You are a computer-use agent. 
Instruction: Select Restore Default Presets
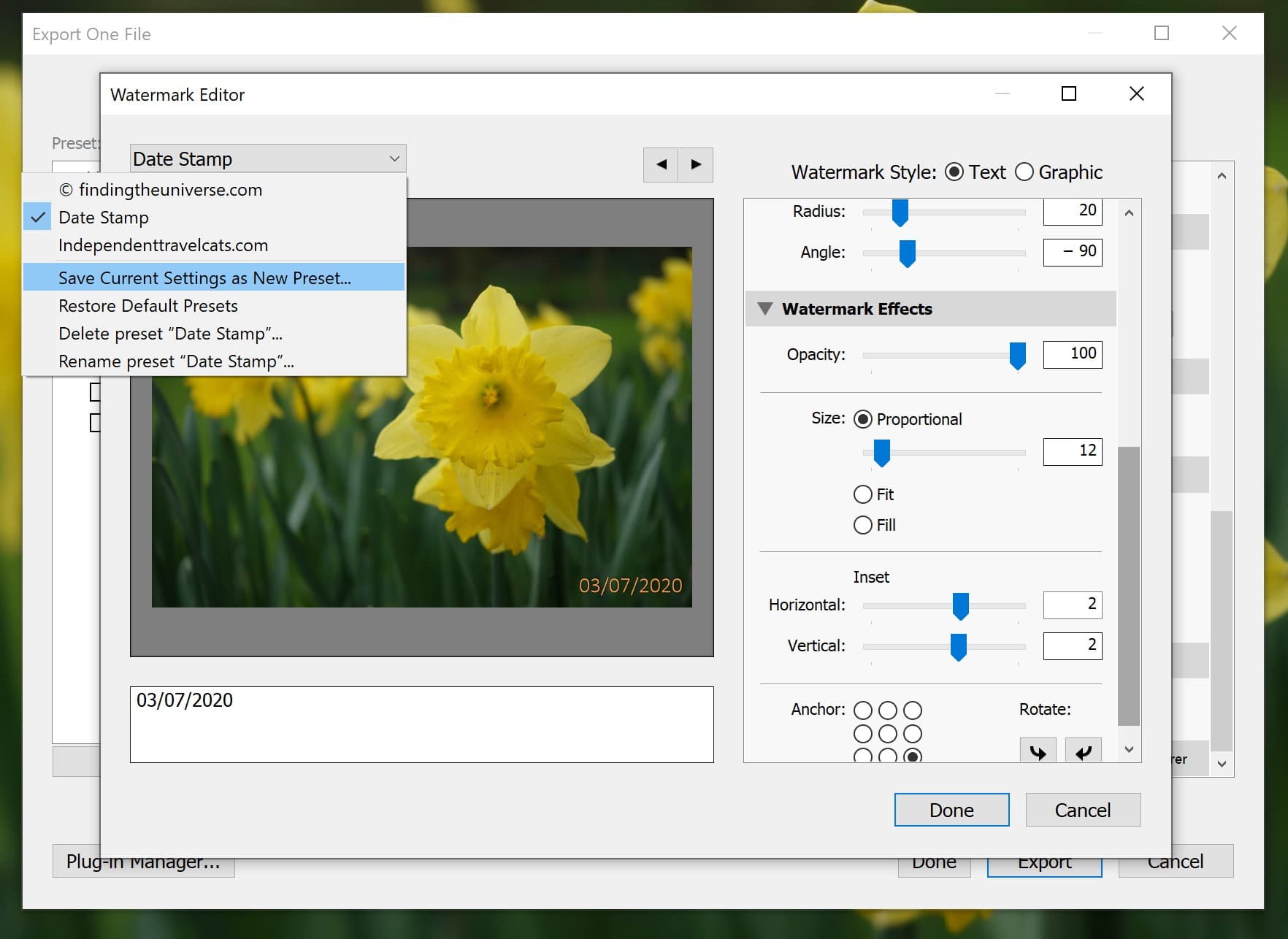click(x=147, y=305)
